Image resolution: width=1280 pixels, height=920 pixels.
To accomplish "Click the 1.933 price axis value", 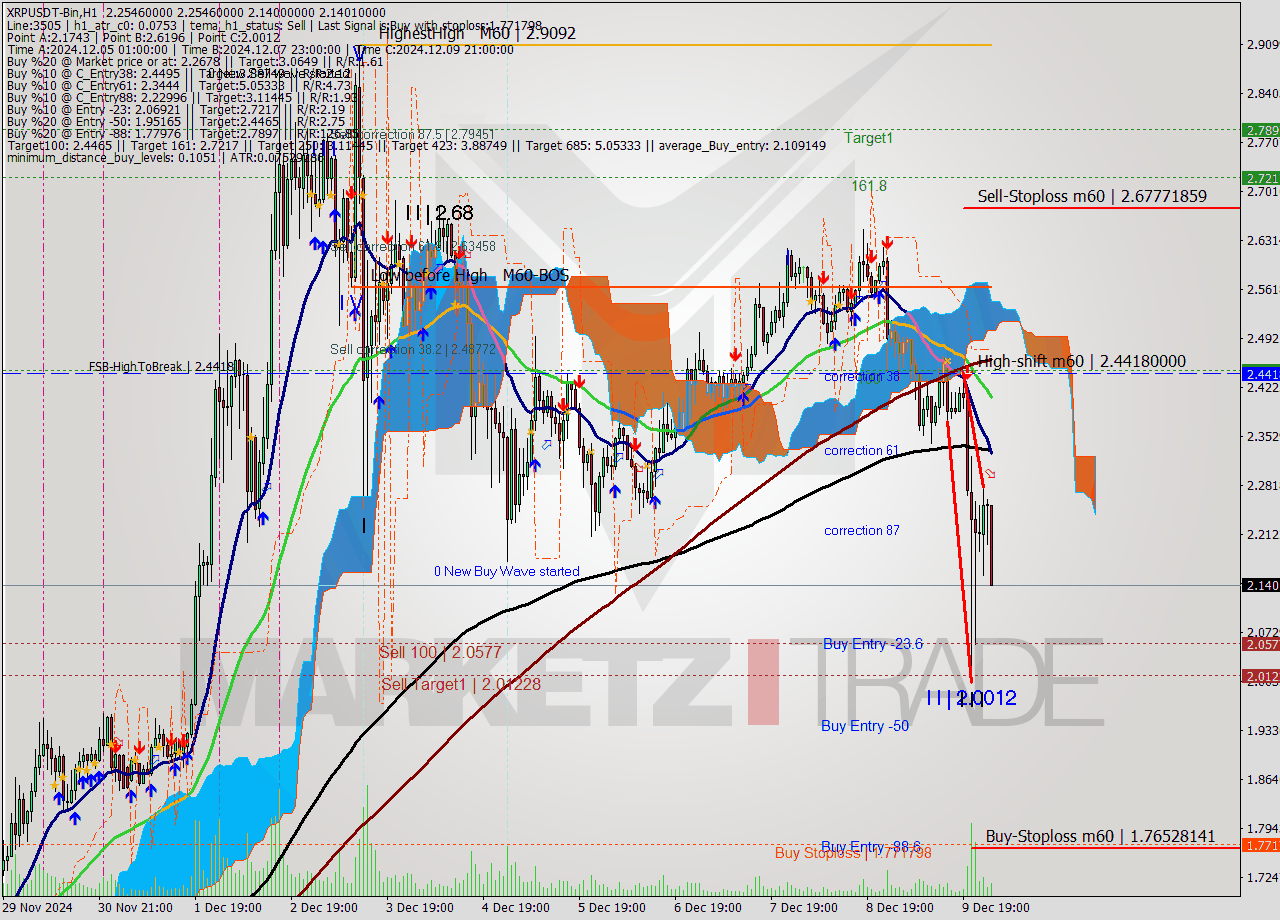I will point(1263,730).
